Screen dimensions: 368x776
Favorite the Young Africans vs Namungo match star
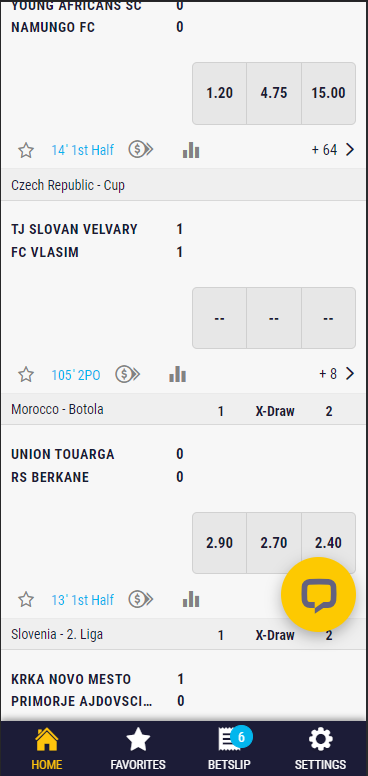tap(26, 150)
